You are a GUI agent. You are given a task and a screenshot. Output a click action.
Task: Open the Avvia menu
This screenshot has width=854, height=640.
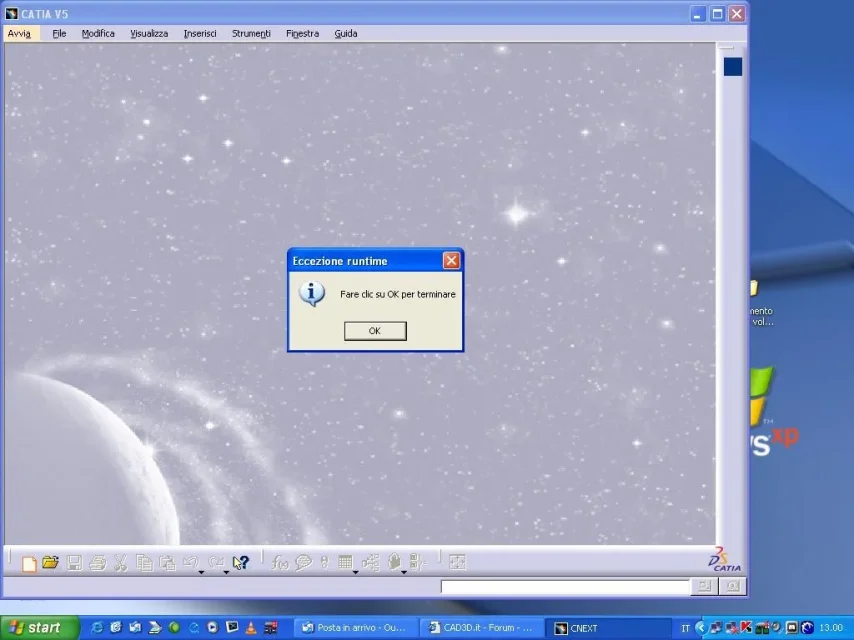click(x=19, y=33)
